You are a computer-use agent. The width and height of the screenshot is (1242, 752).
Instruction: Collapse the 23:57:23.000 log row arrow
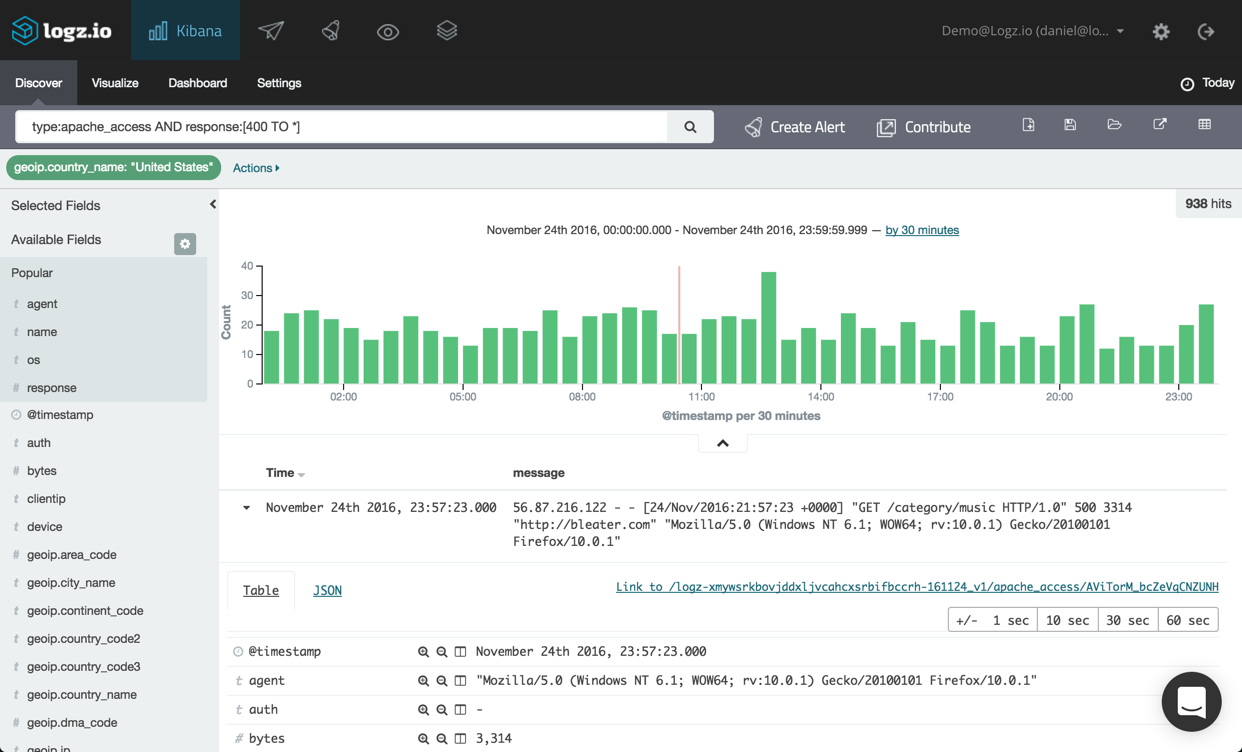tap(246, 508)
